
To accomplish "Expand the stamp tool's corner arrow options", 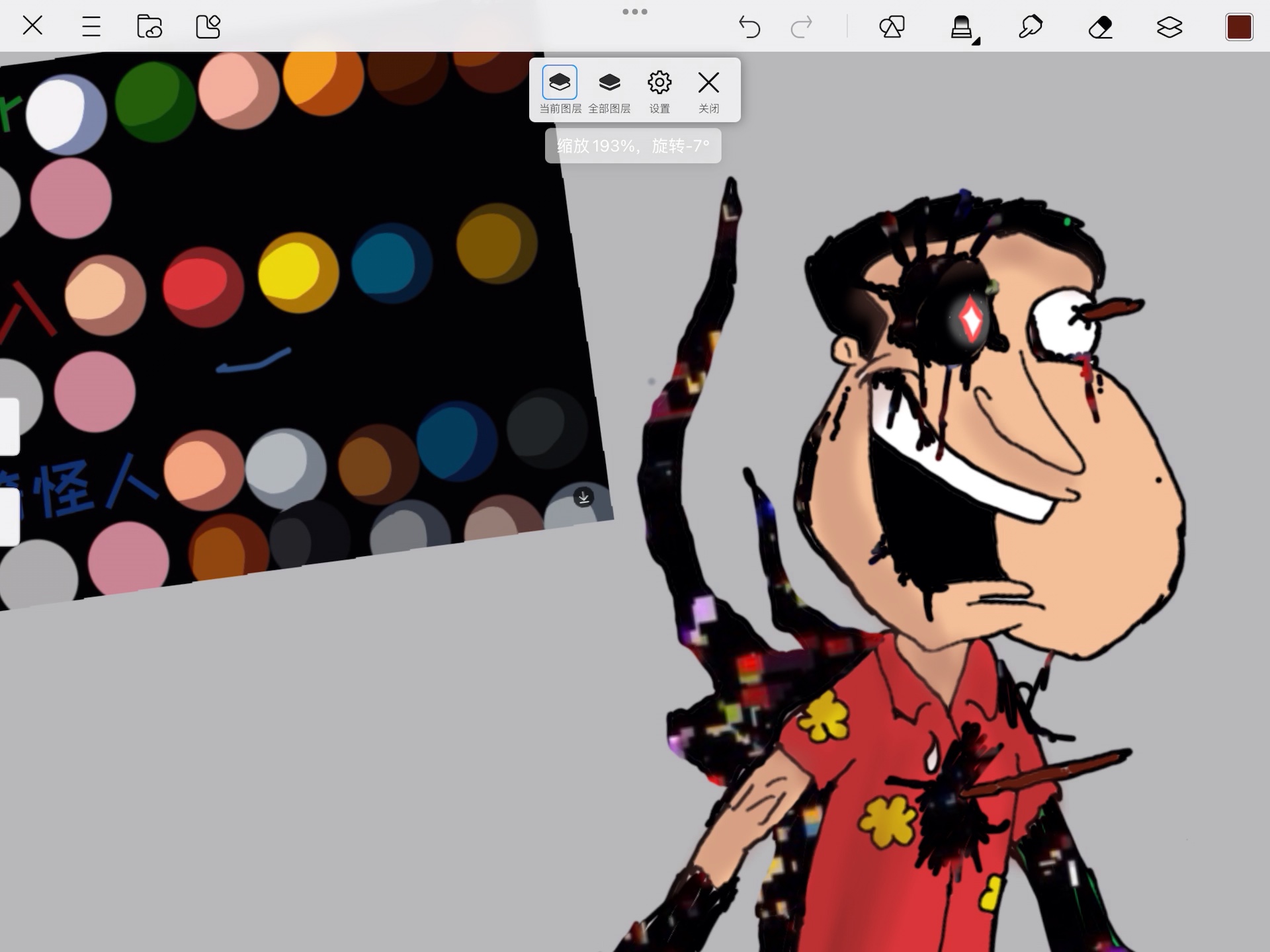I will point(976,42).
